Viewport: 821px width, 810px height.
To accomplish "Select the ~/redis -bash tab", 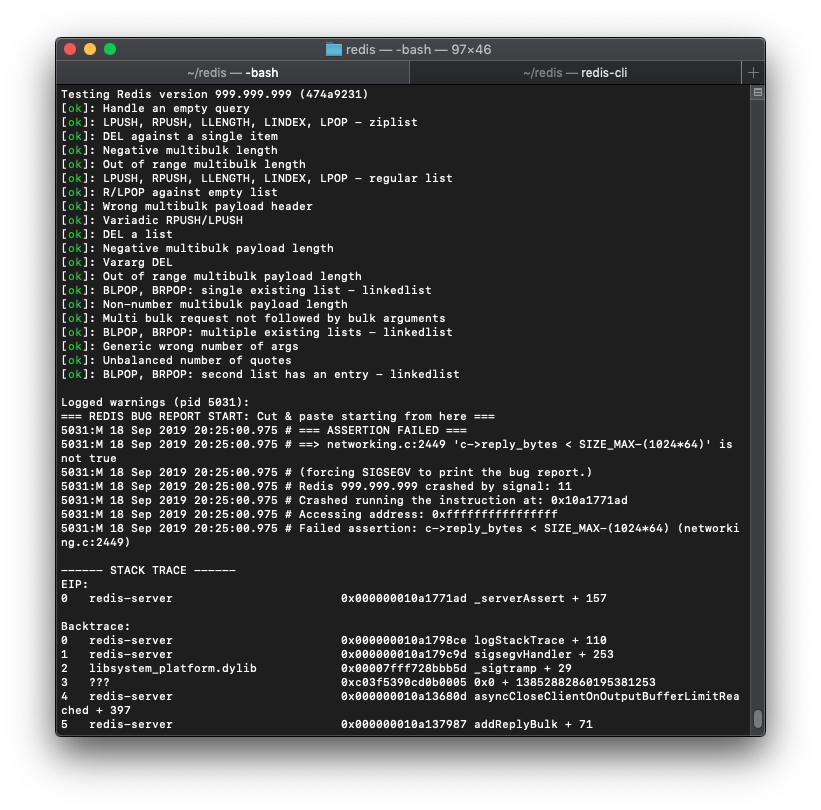I will [x=232, y=72].
